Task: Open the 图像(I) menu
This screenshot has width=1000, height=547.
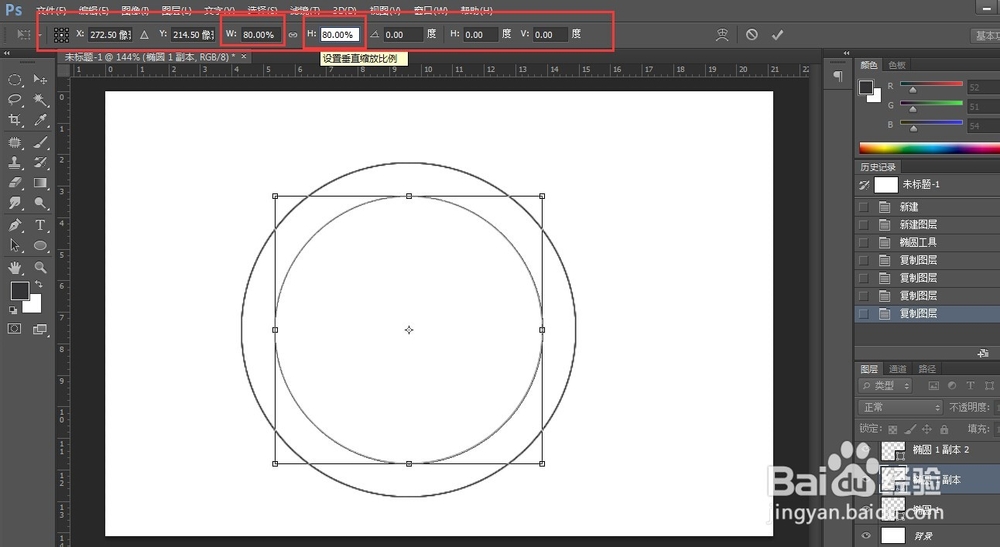Action: click(x=135, y=10)
